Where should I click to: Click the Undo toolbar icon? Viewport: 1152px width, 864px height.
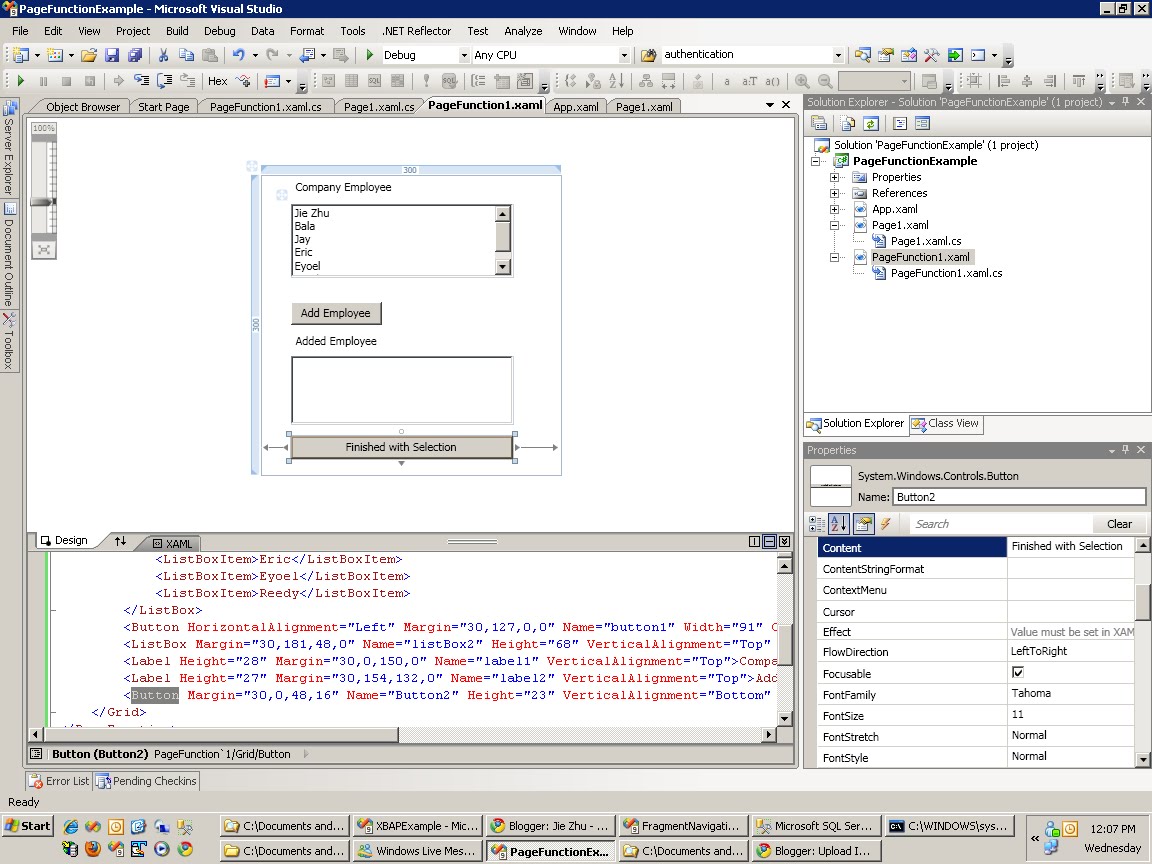pyautogui.click(x=237, y=55)
